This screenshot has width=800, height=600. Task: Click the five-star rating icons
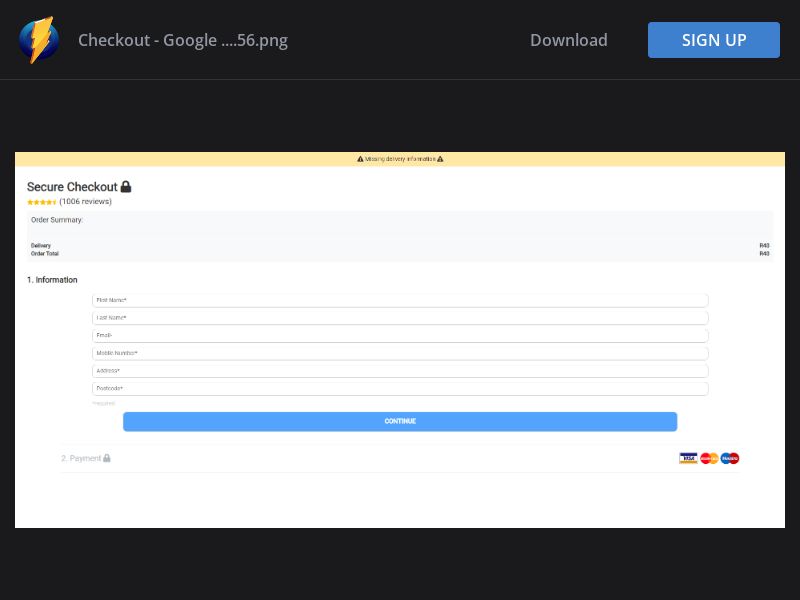(x=42, y=202)
